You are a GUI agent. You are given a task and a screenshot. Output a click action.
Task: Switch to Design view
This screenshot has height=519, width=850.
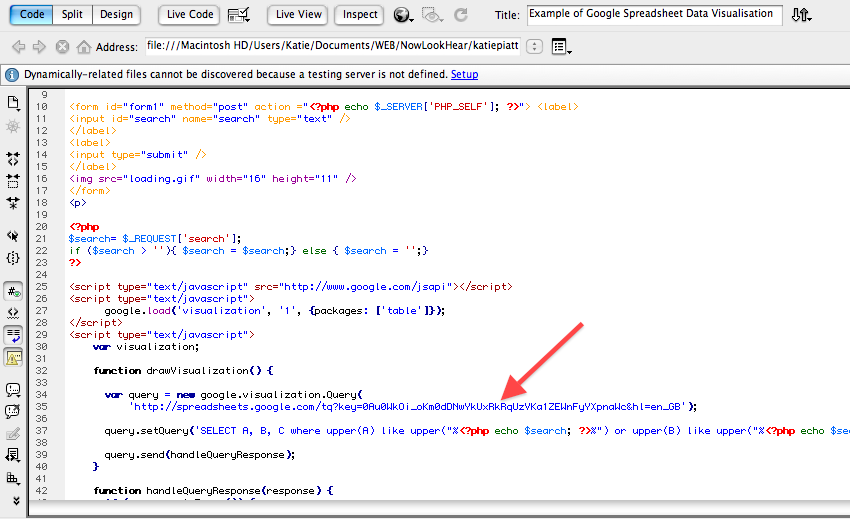[x=116, y=15]
